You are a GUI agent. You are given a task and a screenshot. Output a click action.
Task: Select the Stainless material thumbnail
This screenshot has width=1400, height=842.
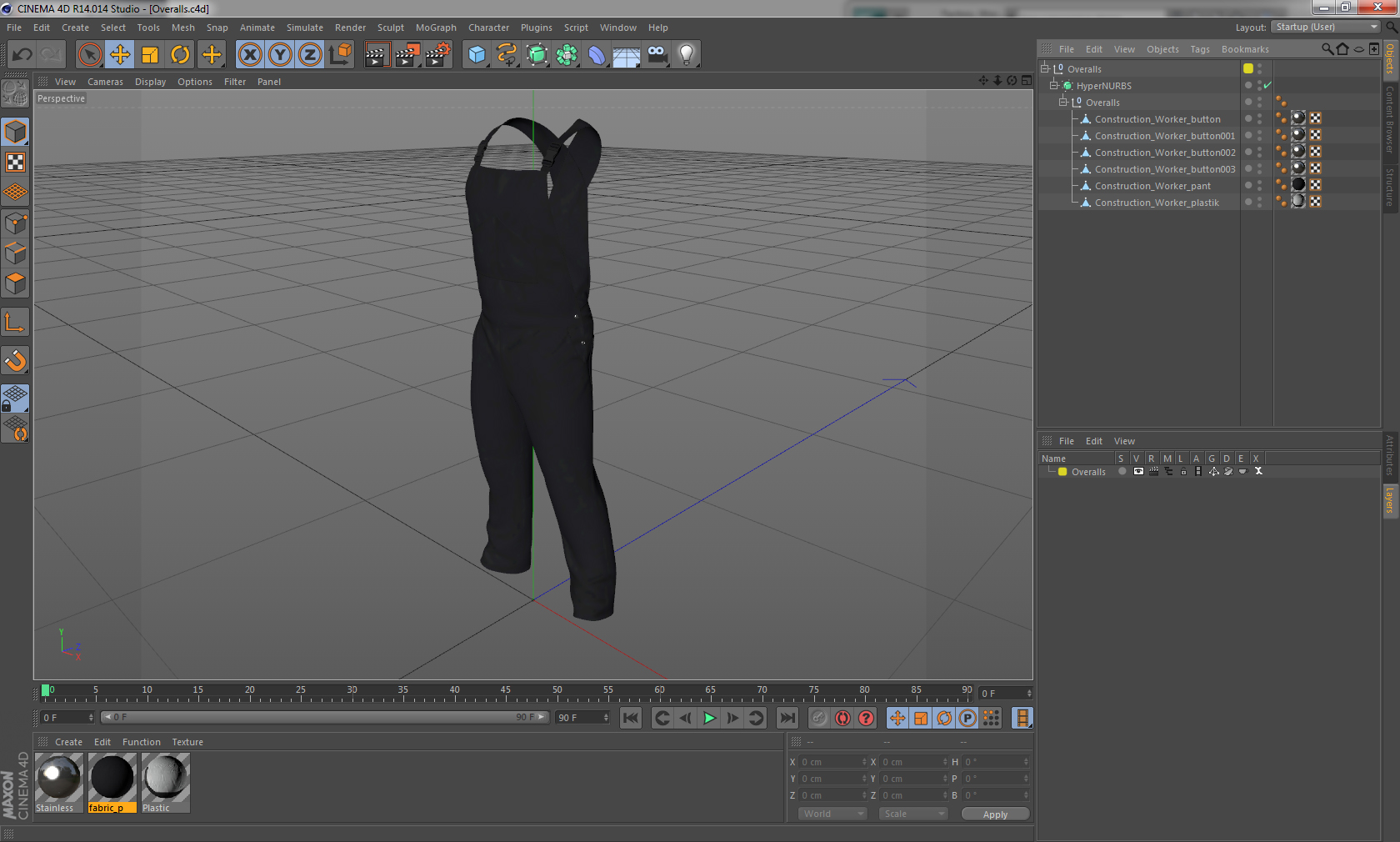pos(58,782)
